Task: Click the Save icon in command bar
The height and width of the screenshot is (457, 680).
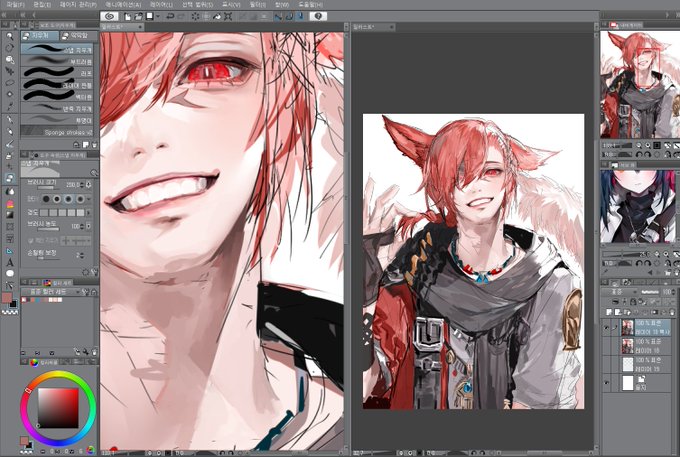Action: [x=150, y=16]
